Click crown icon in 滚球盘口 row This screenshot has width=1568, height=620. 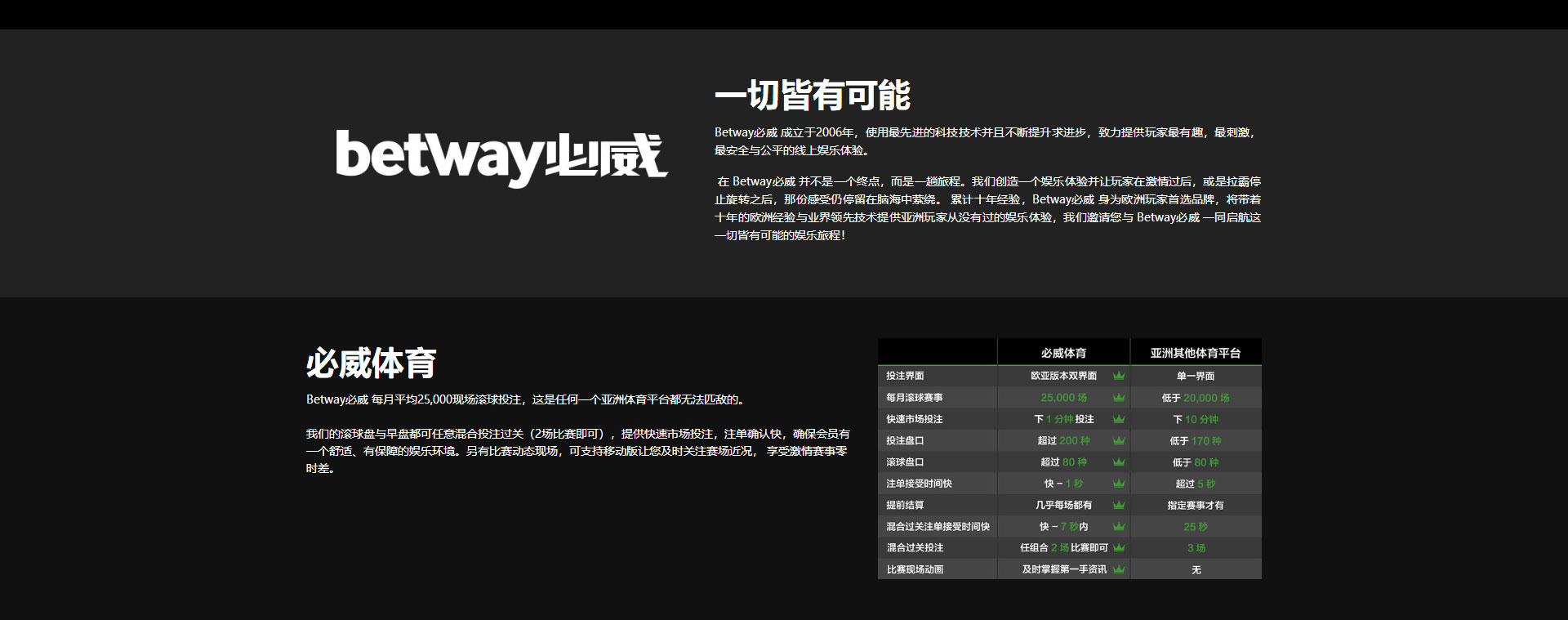[x=1118, y=462]
